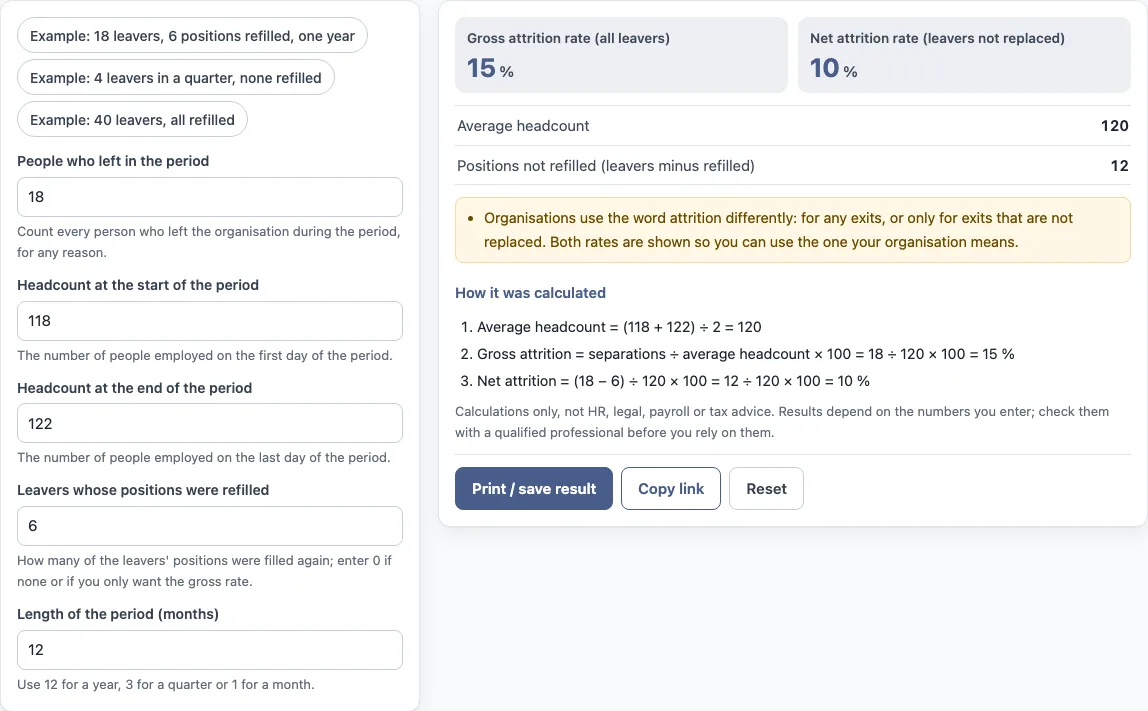Copy the result link

pos(671,488)
